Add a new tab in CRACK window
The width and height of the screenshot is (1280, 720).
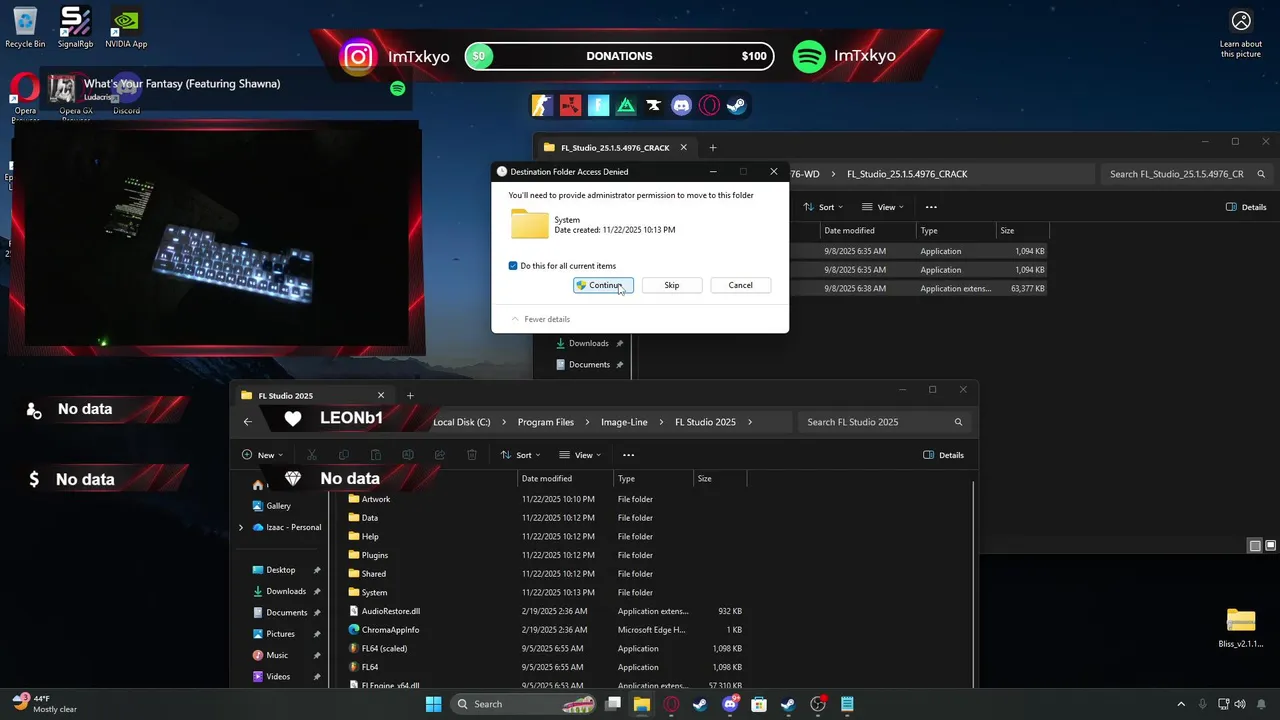click(713, 148)
